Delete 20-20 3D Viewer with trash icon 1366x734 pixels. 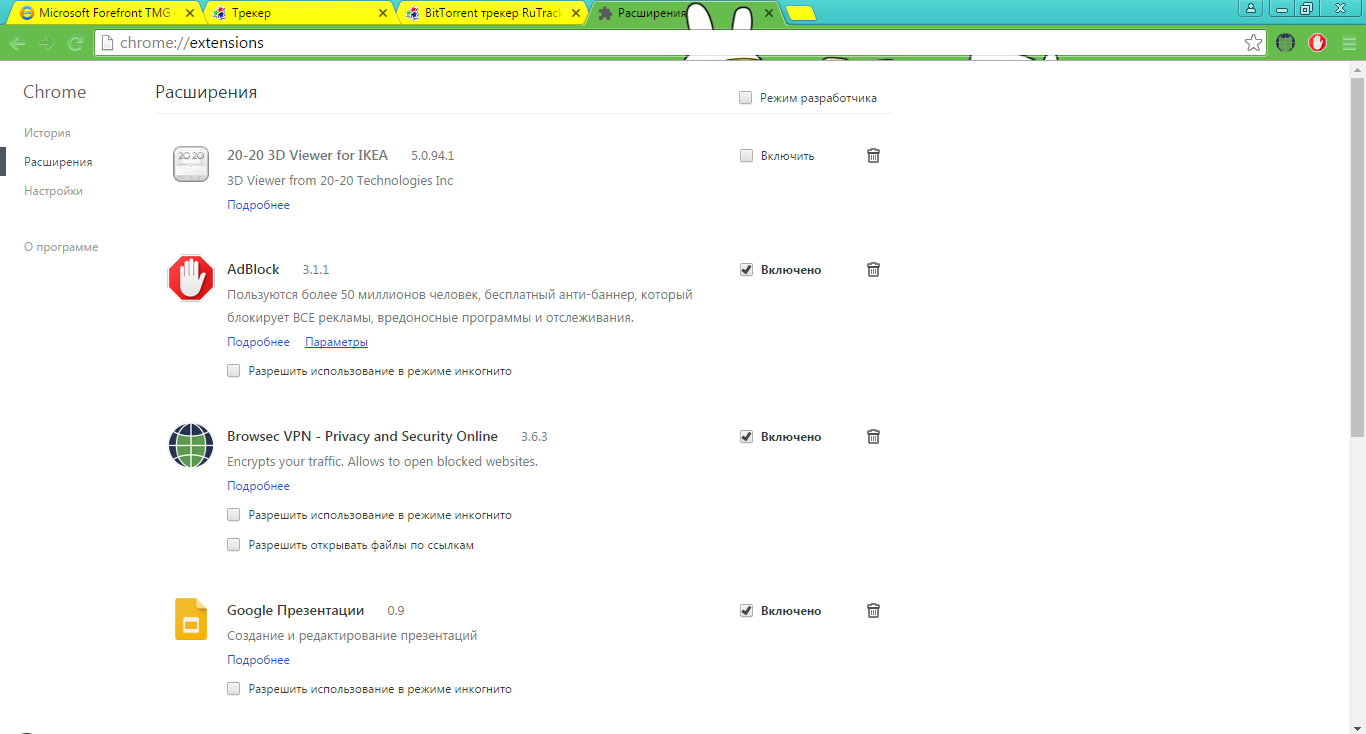coord(873,155)
